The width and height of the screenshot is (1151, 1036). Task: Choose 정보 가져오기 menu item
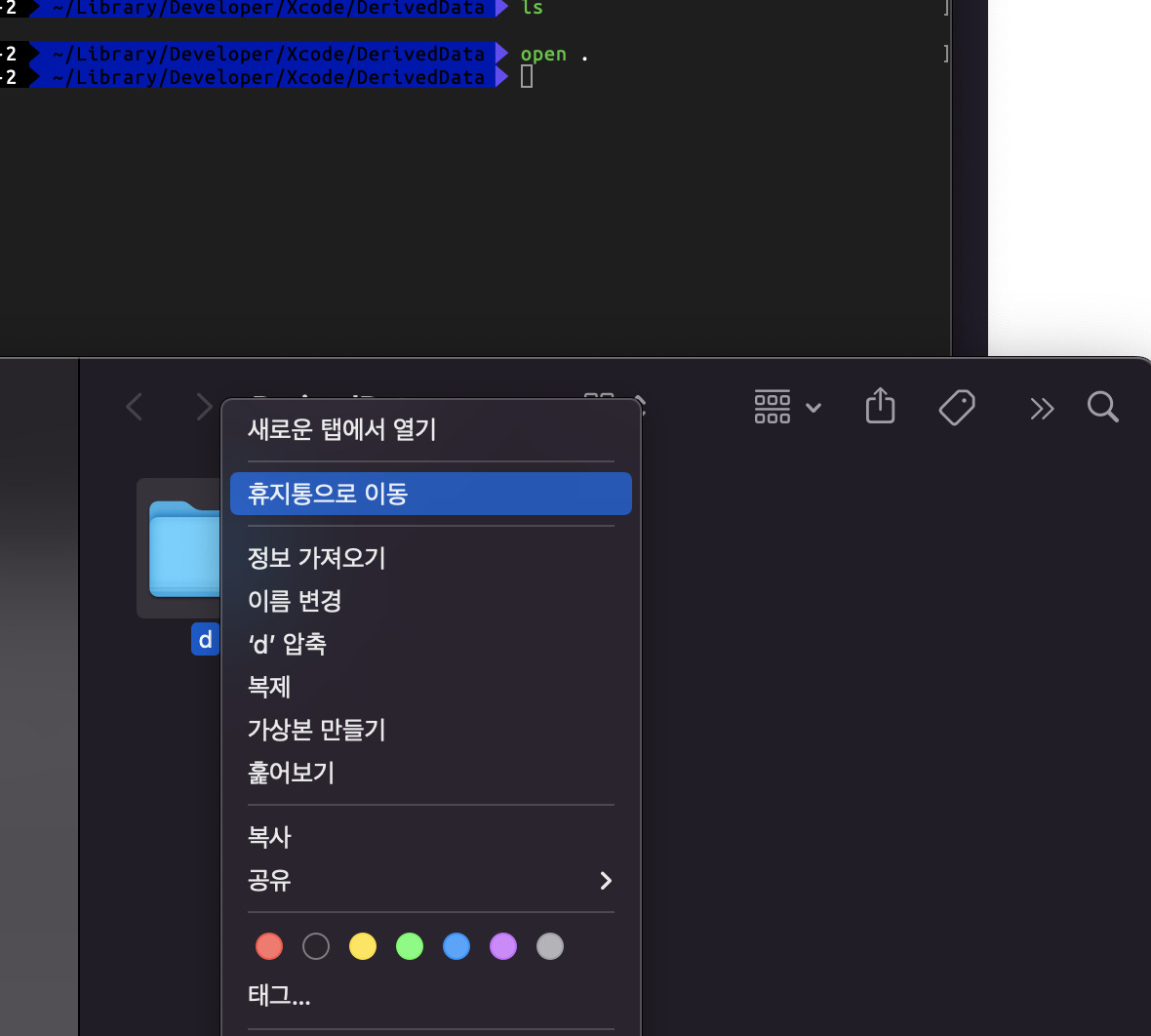coord(431,558)
